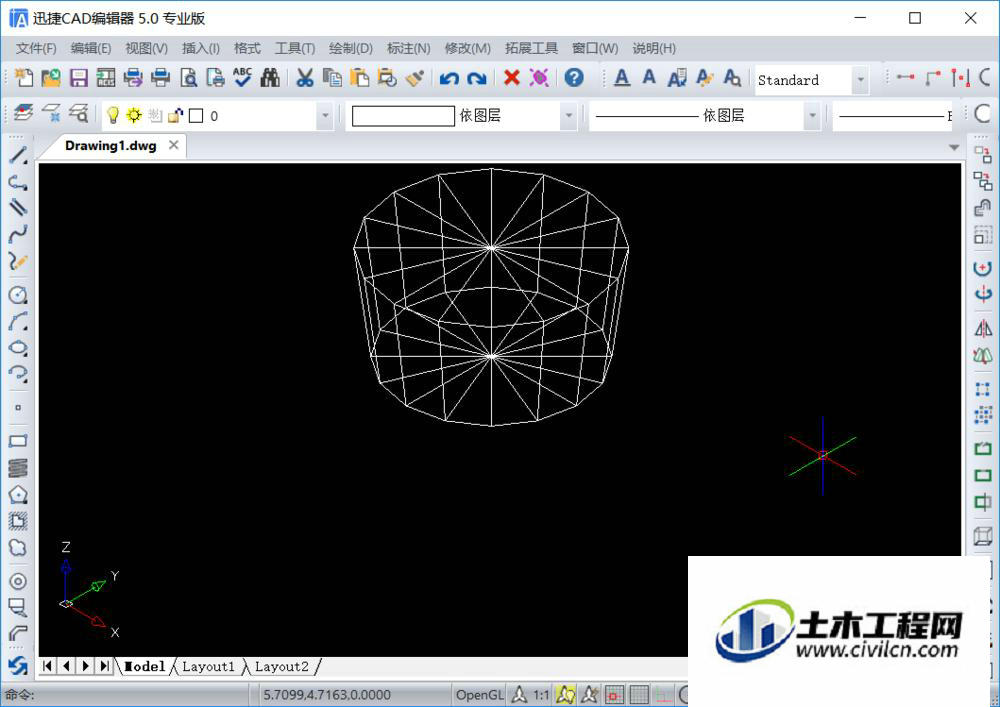
Task: Select the Revision Cloud tool in left toolbar
Action: coord(18,548)
